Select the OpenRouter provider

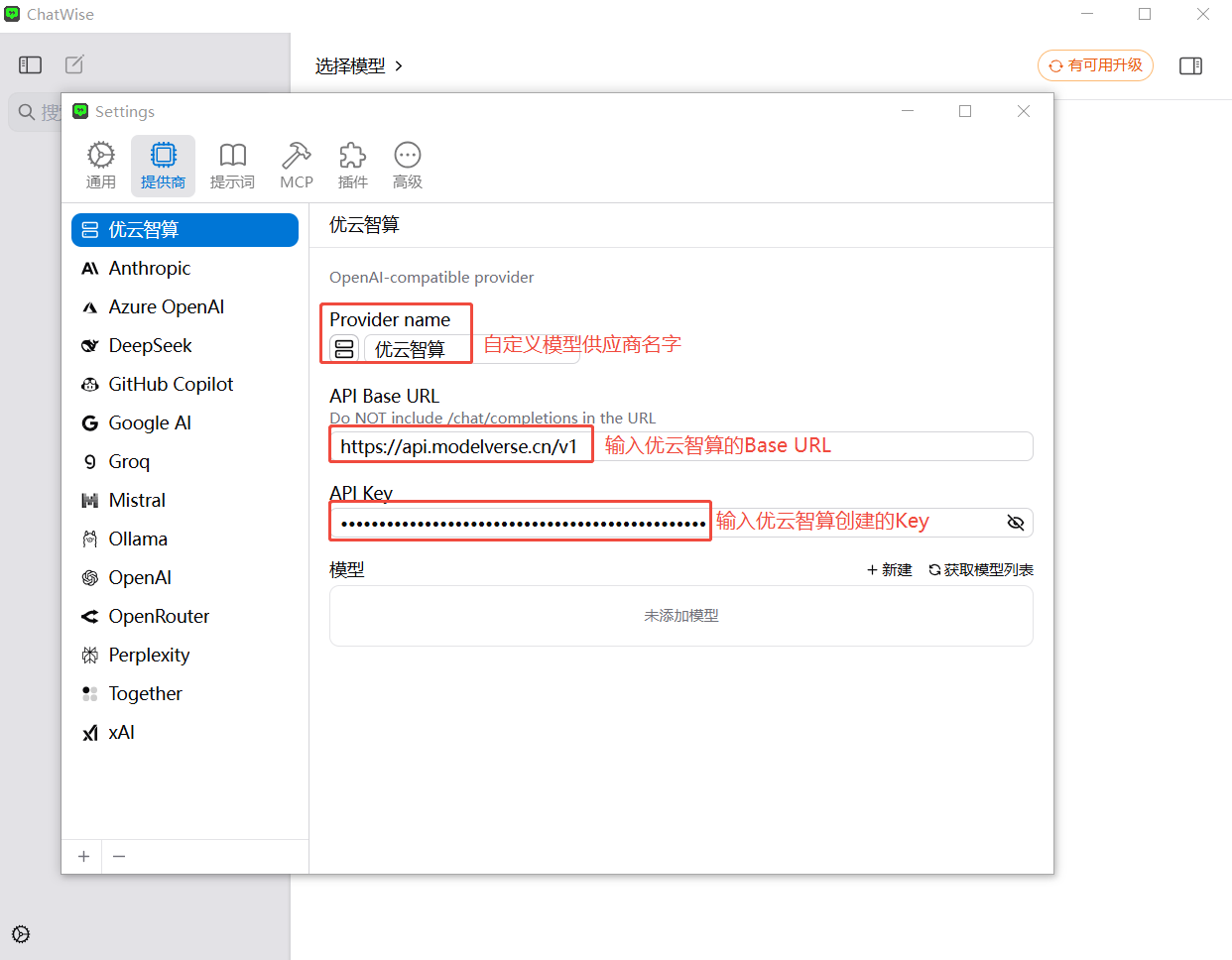click(185, 617)
